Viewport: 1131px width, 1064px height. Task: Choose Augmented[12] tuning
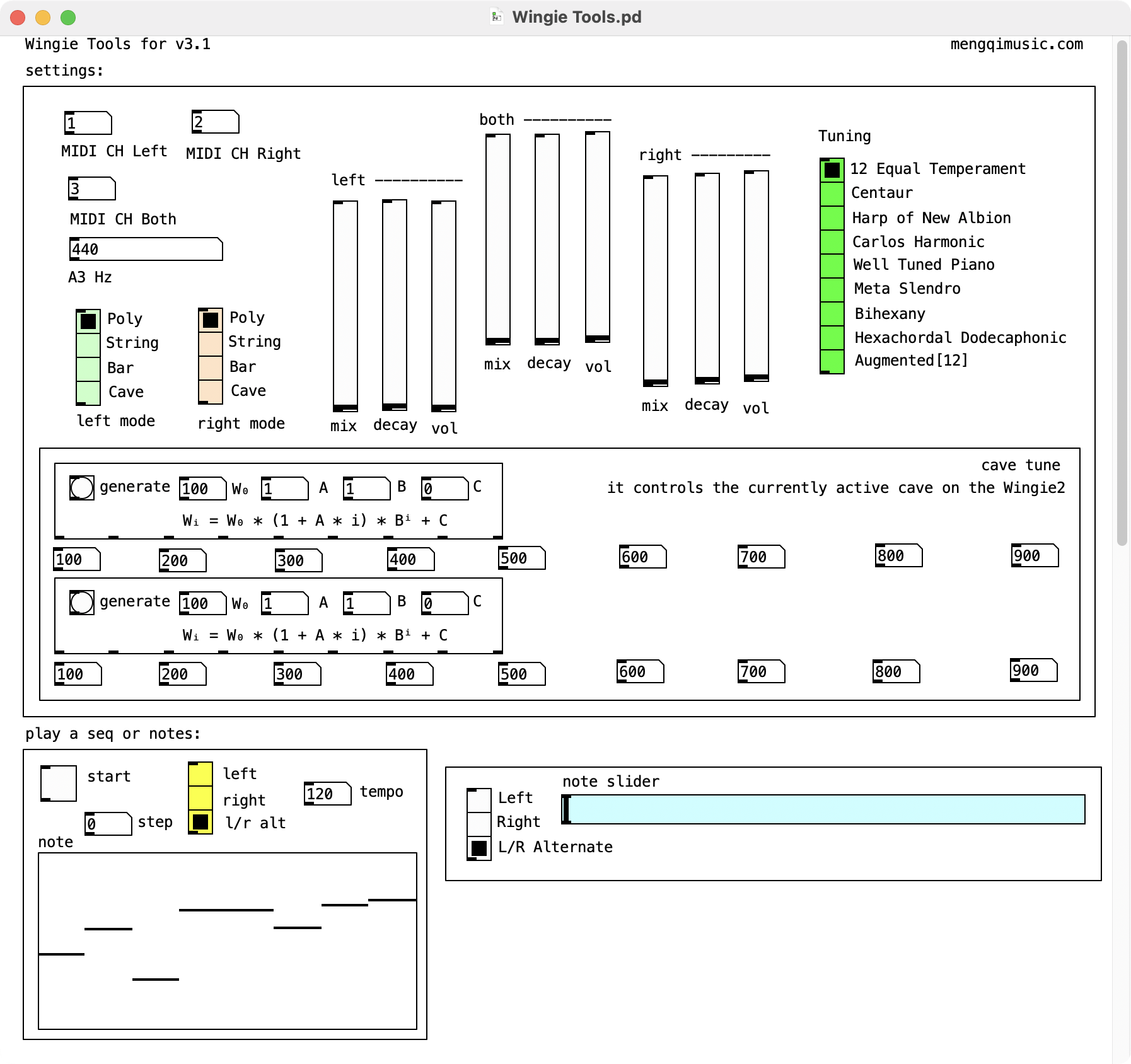click(832, 362)
